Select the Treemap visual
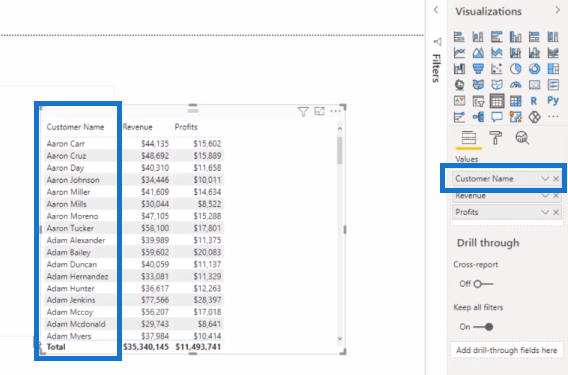Image resolution: width=568 pixels, height=375 pixels. point(553,68)
